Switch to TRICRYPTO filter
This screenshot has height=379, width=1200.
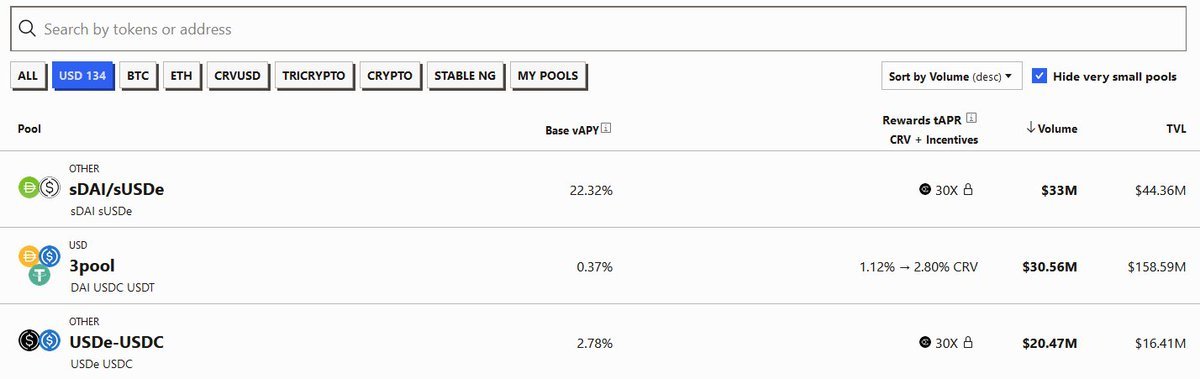point(314,75)
